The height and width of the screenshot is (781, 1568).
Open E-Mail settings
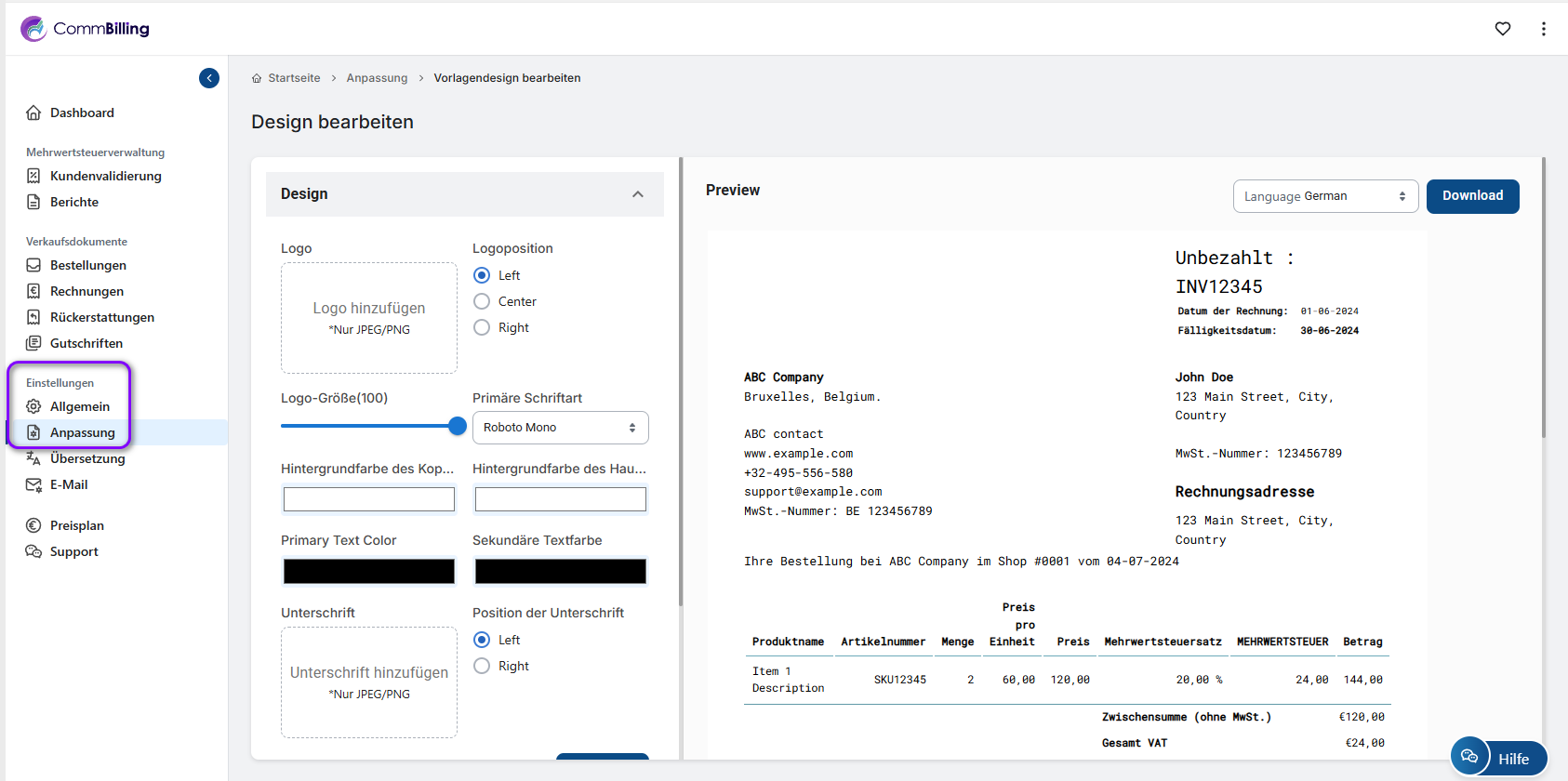[x=69, y=484]
